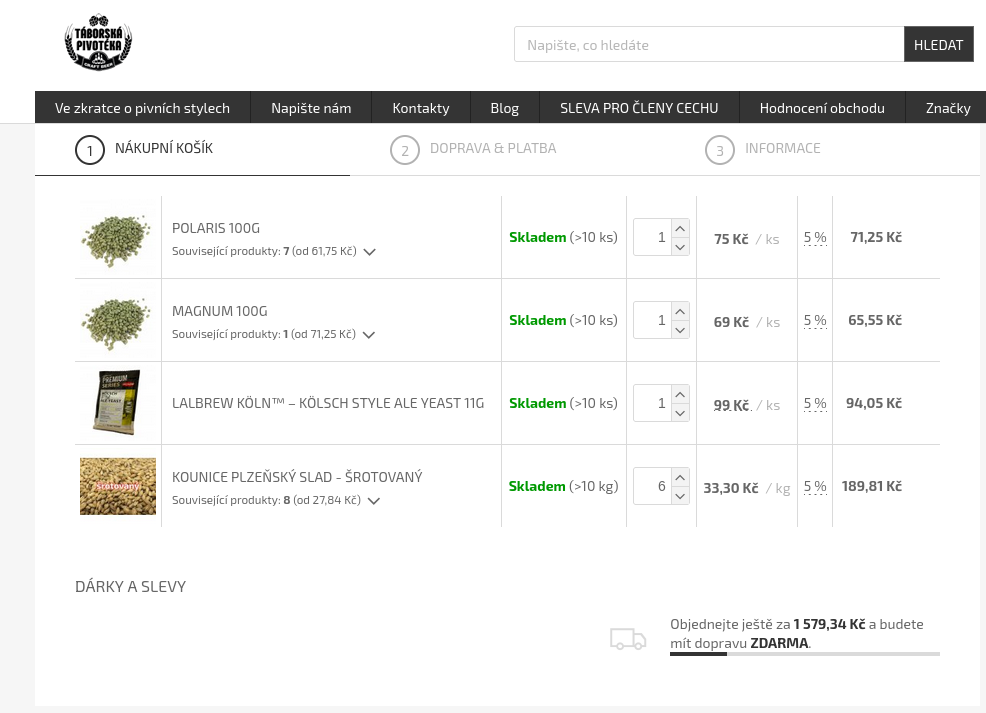The width and height of the screenshot is (986, 713).
Task: Click the search field Napište, co hledáte
Action: [x=708, y=45]
